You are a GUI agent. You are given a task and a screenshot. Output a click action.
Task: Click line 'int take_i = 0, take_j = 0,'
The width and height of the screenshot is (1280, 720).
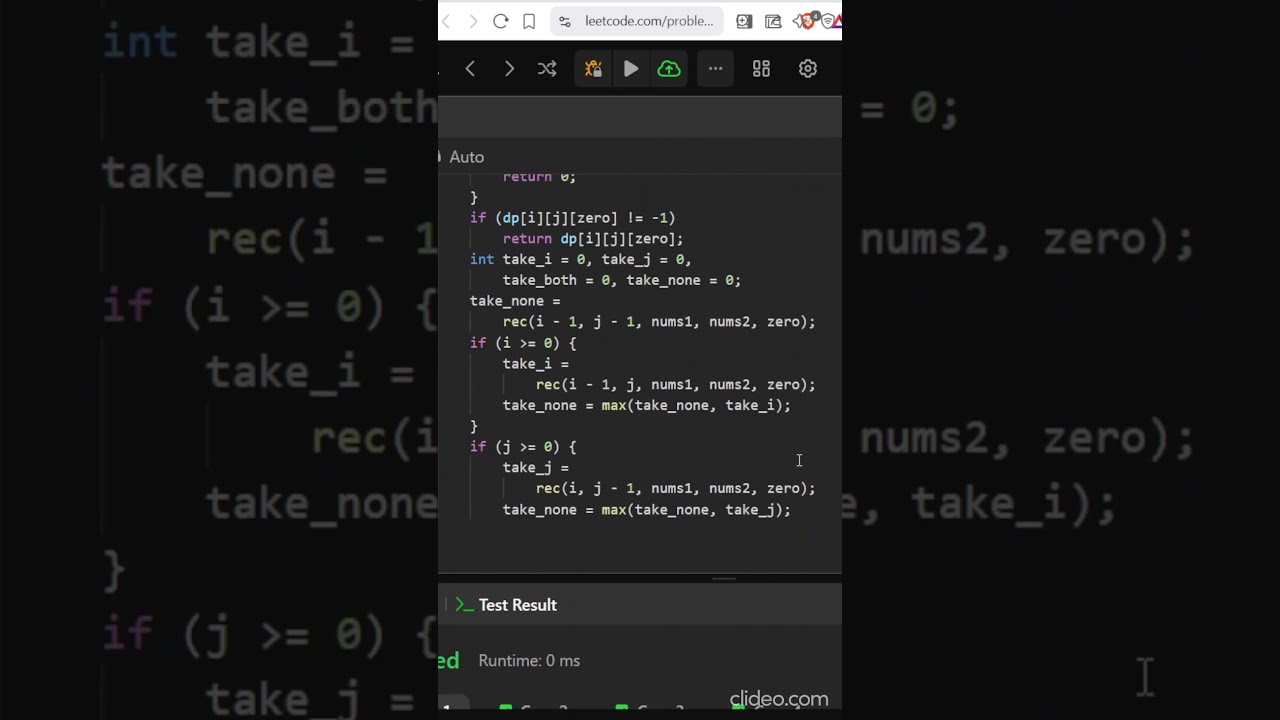tap(581, 259)
